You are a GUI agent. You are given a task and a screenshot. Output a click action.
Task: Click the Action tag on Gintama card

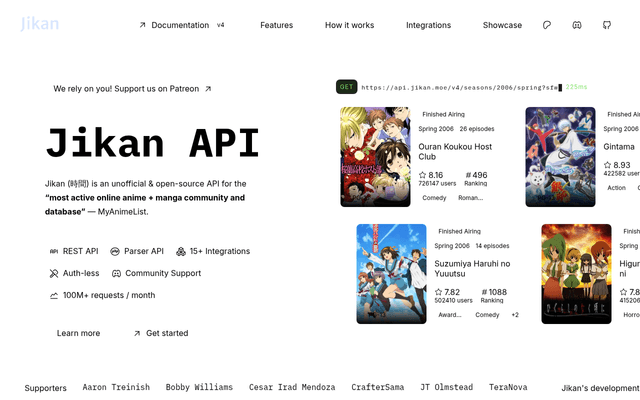pos(616,188)
